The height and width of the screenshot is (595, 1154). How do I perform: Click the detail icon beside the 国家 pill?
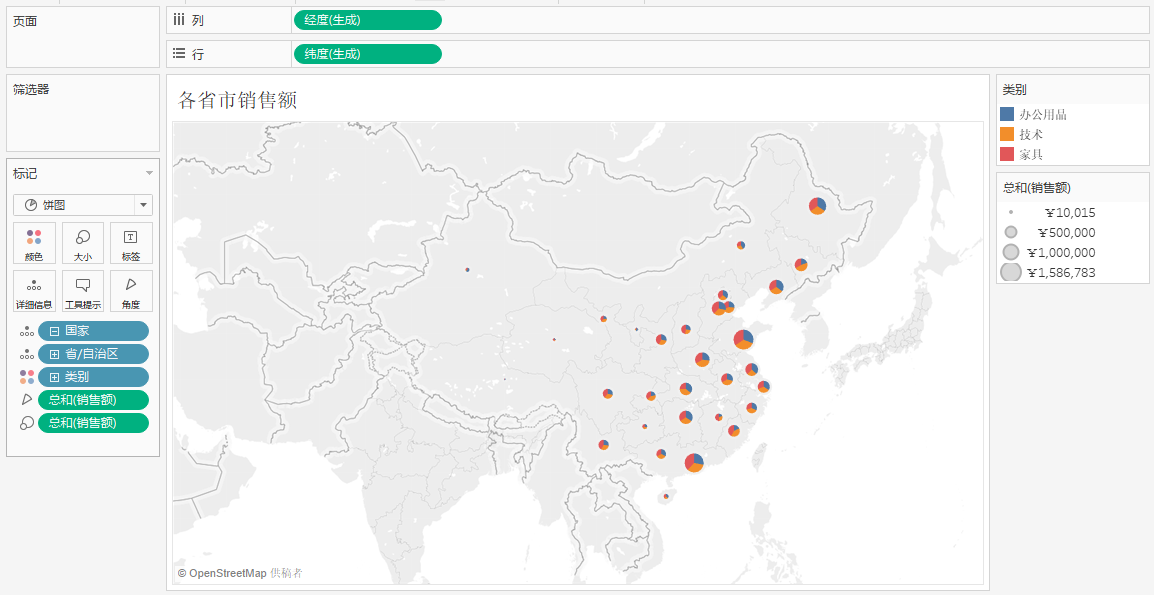point(27,332)
